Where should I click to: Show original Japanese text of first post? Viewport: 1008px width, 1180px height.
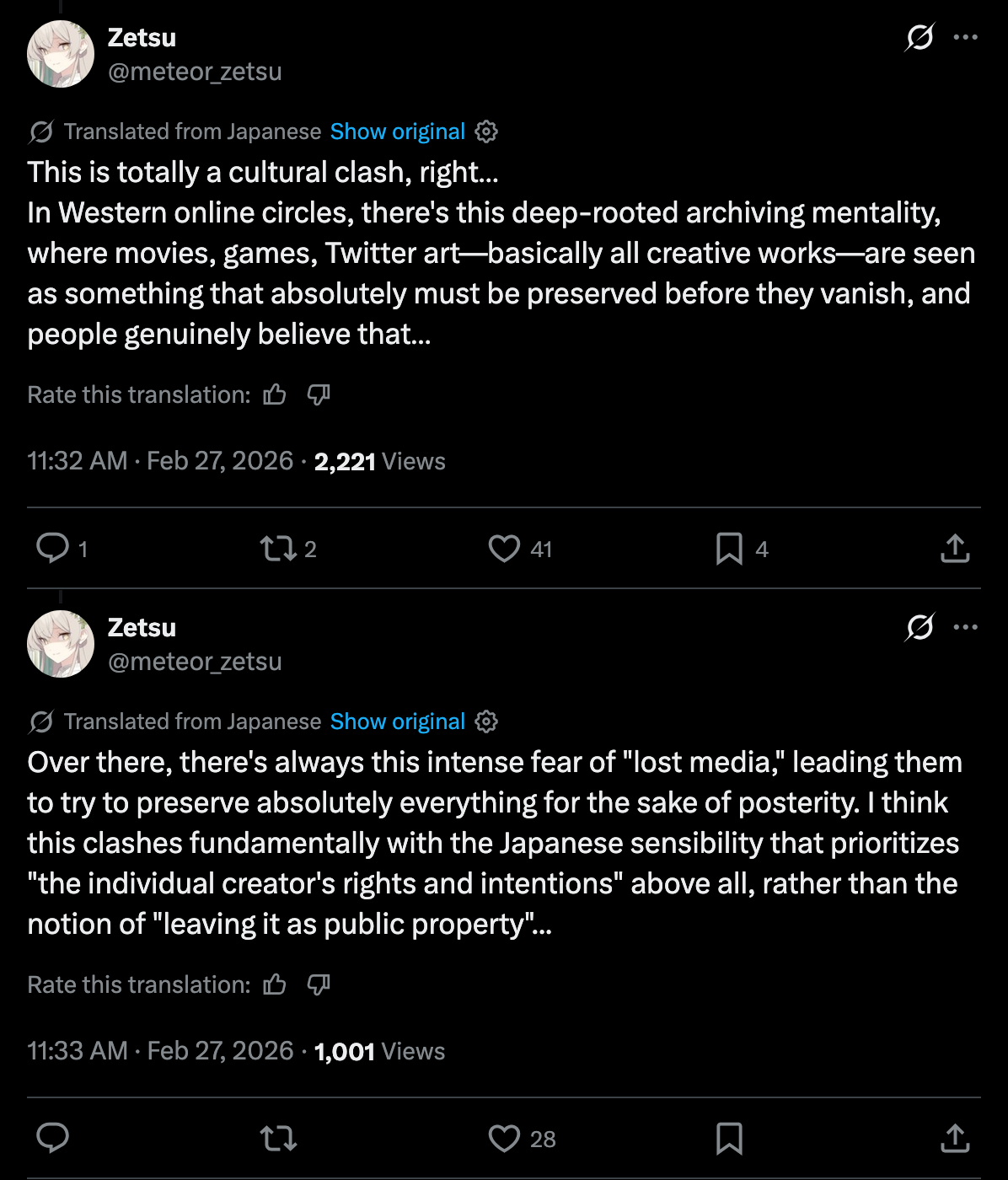click(x=397, y=131)
